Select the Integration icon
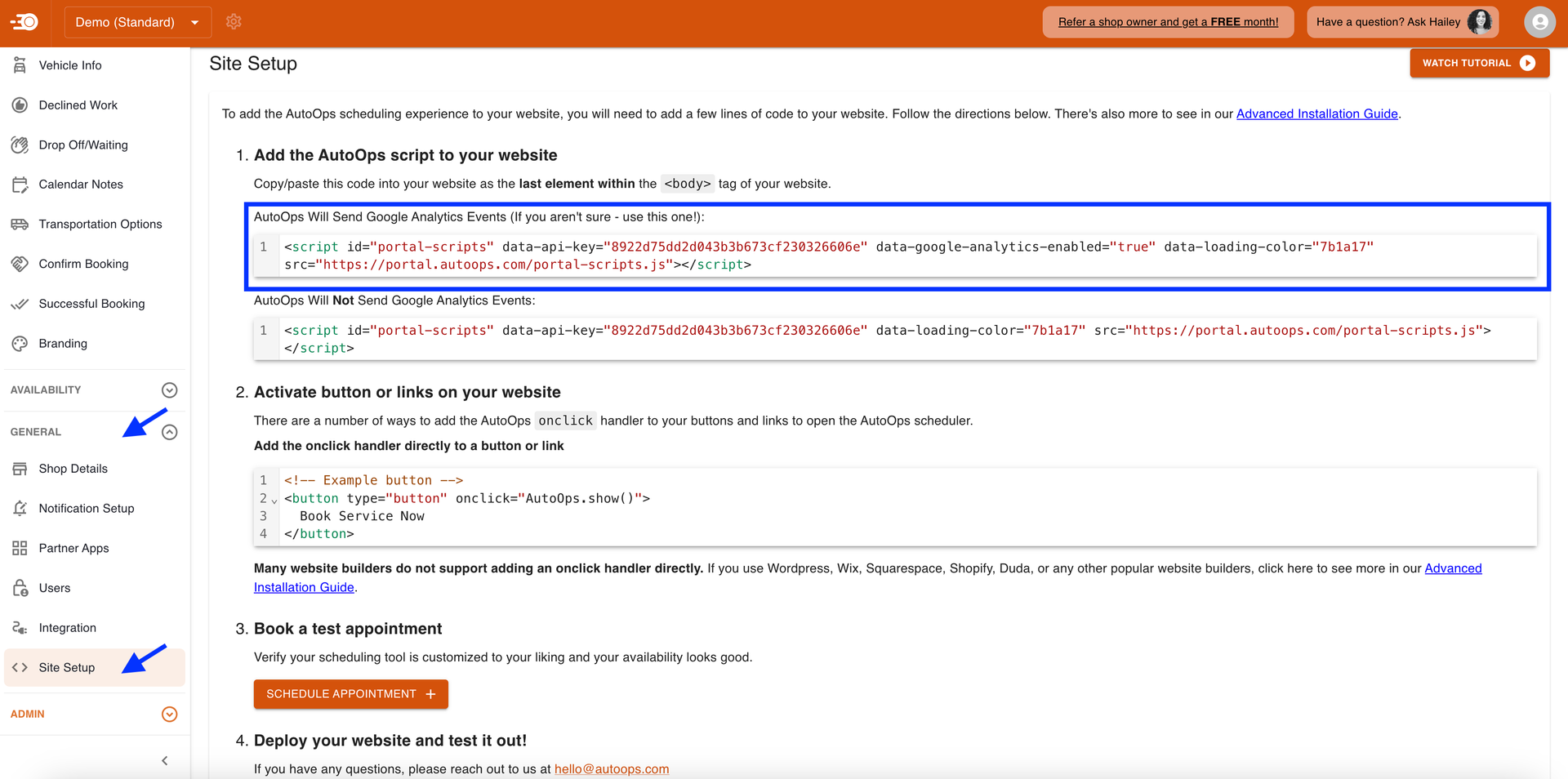The width and height of the screenshot is (1568, 779). coord(20,627)
